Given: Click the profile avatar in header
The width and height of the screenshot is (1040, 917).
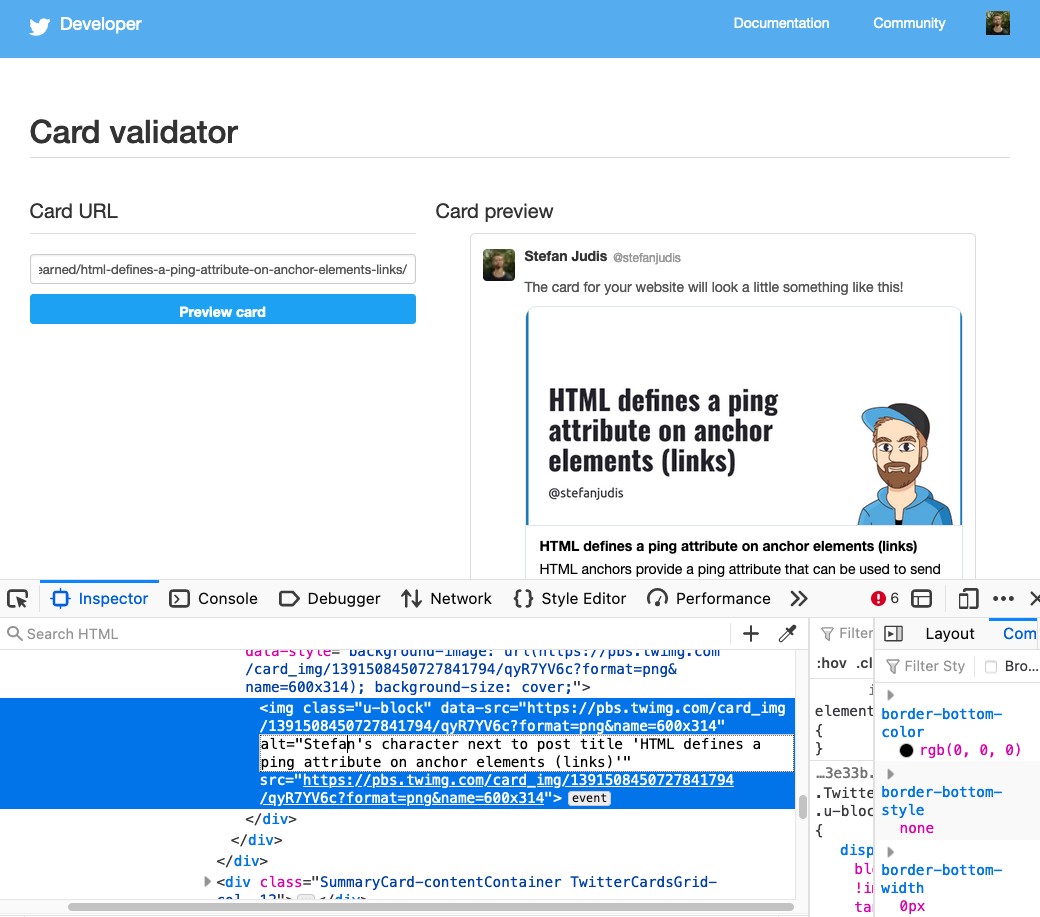Looking at the screenshot, I should [998, 23].
